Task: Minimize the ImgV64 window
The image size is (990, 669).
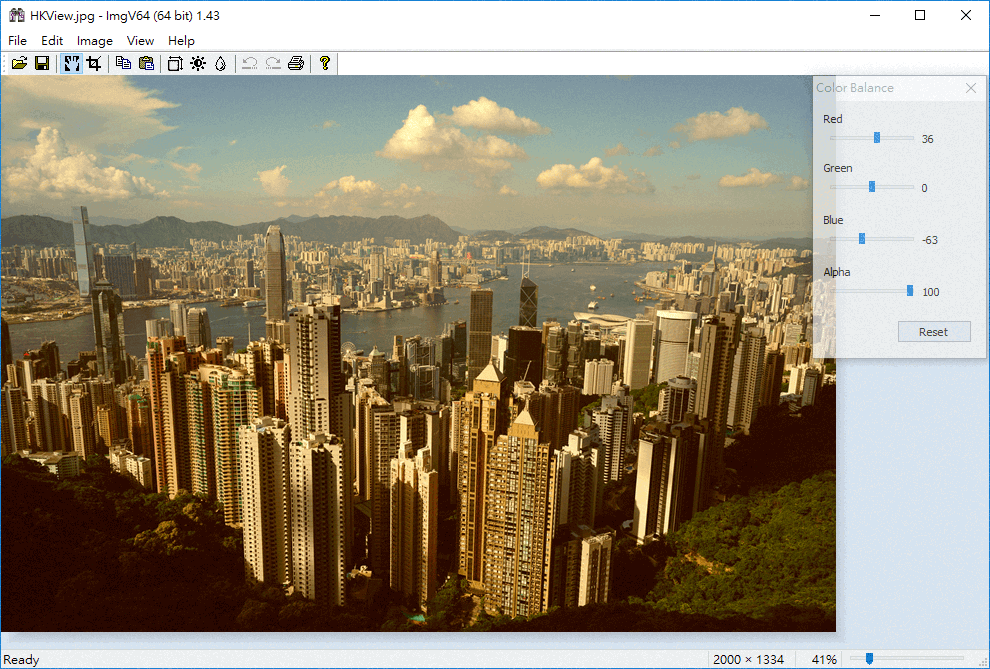Action: pyautogui.click(x=874, y=15)
